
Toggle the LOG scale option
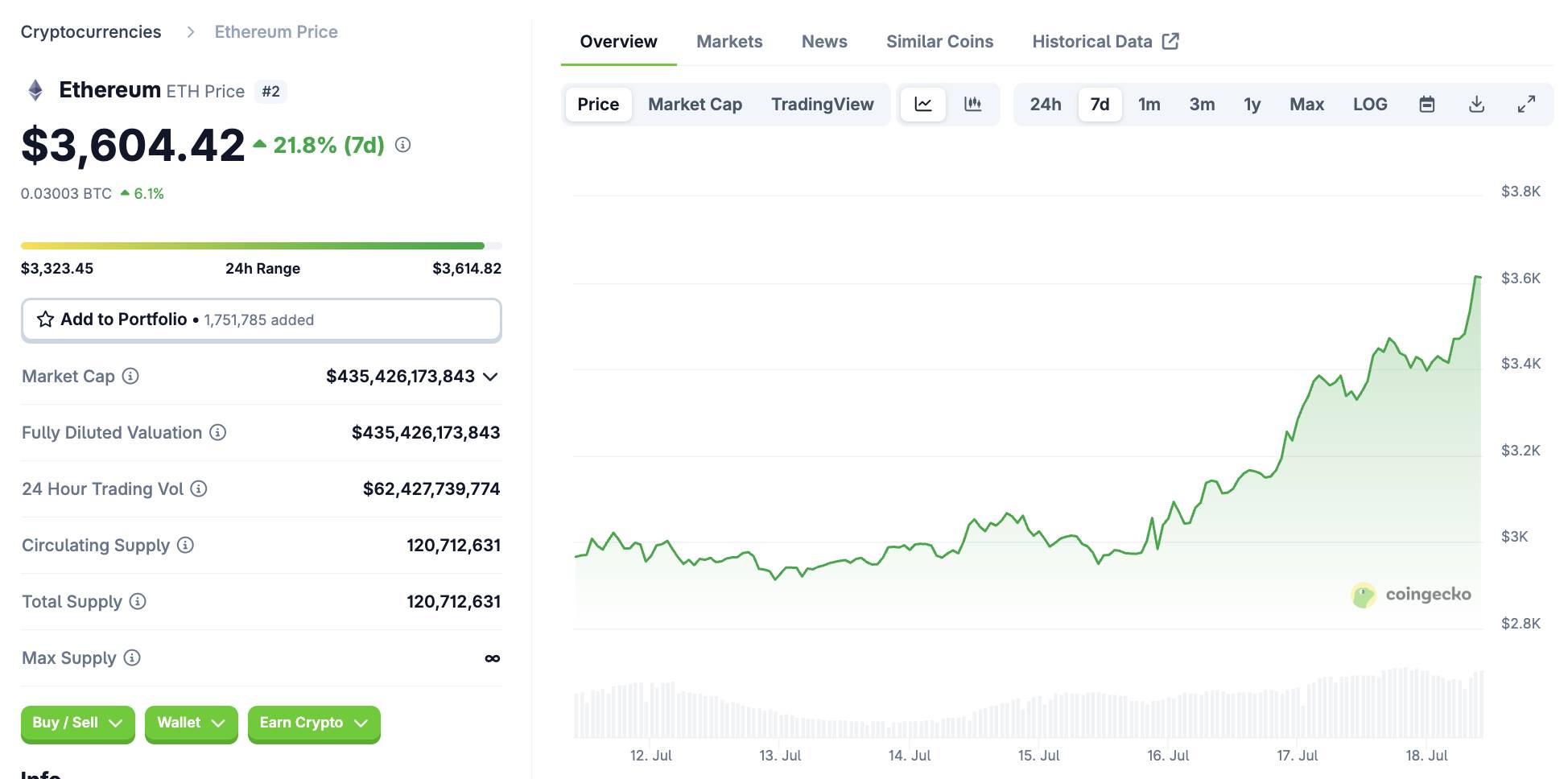click(1370, 105)
